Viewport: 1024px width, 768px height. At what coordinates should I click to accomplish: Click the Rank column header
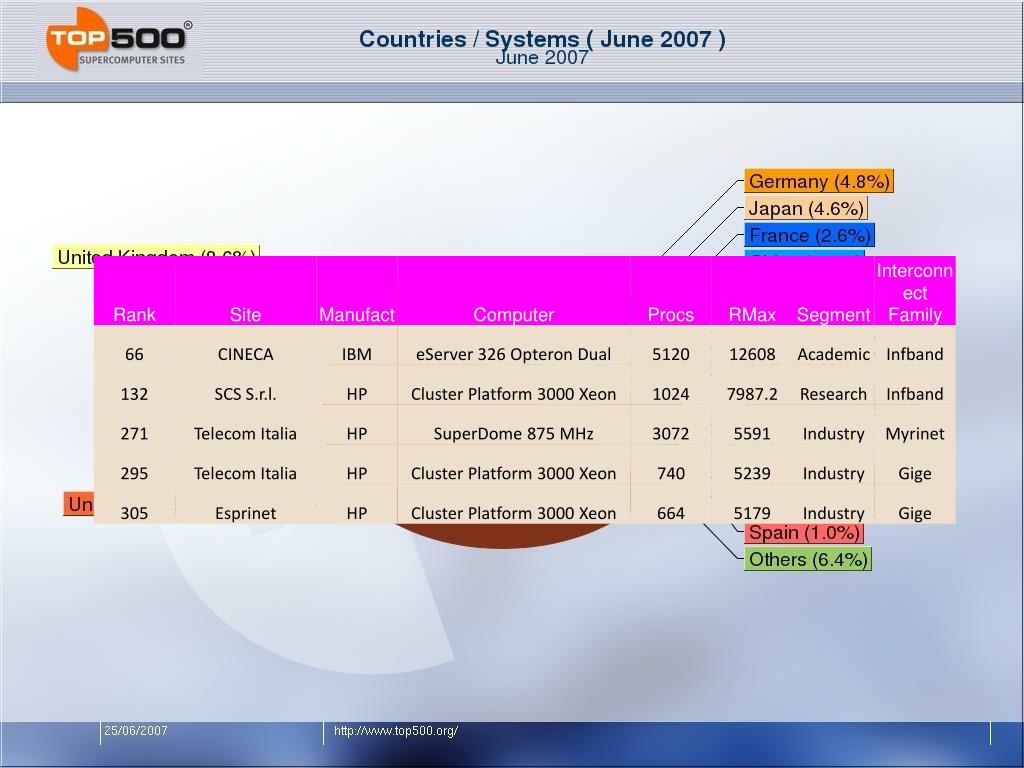coord(135,315)
